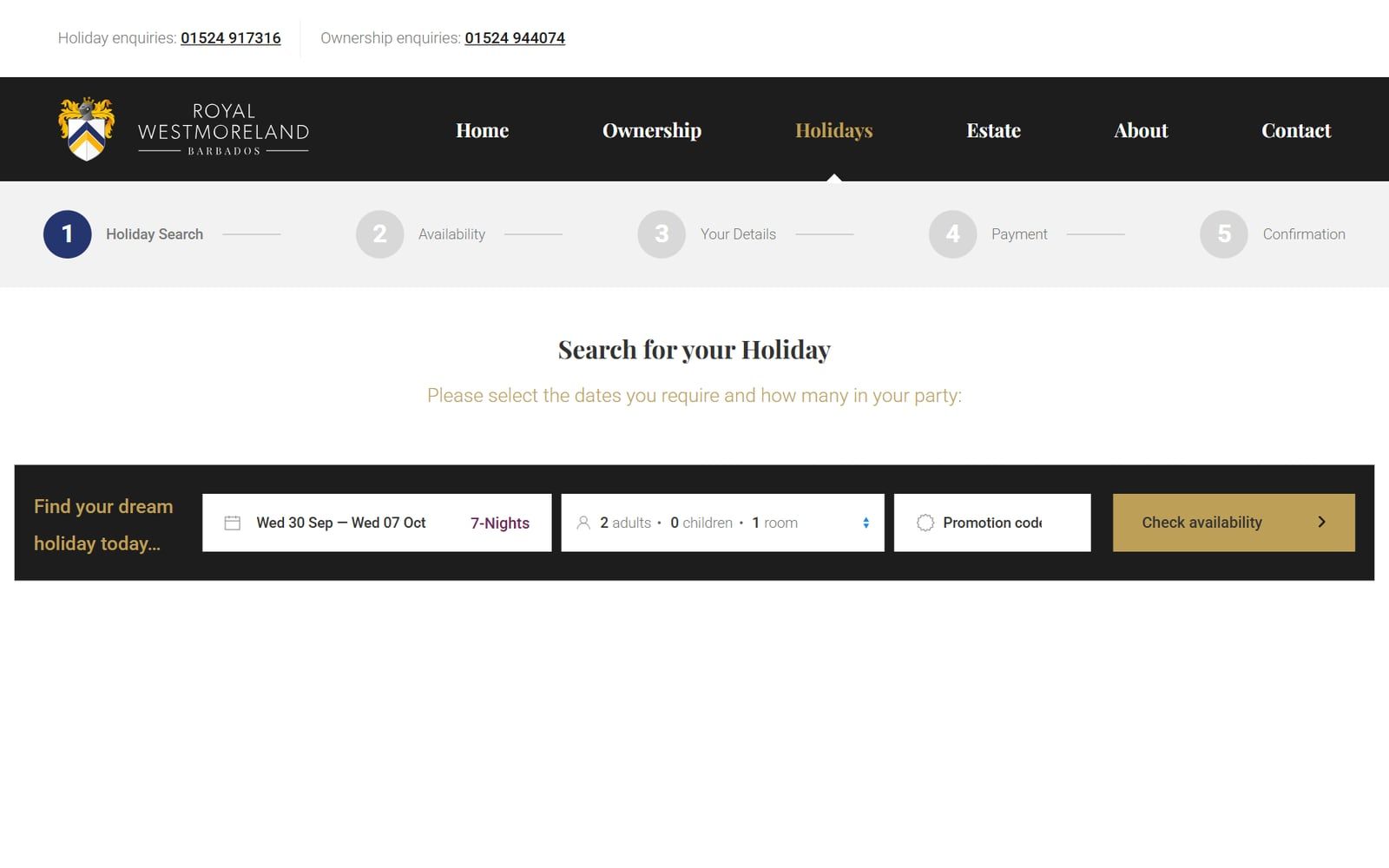Image resolution: width=1389 pixels, height=868 pixels.
Task: Click the Availability step label
Action: (451, 234)
